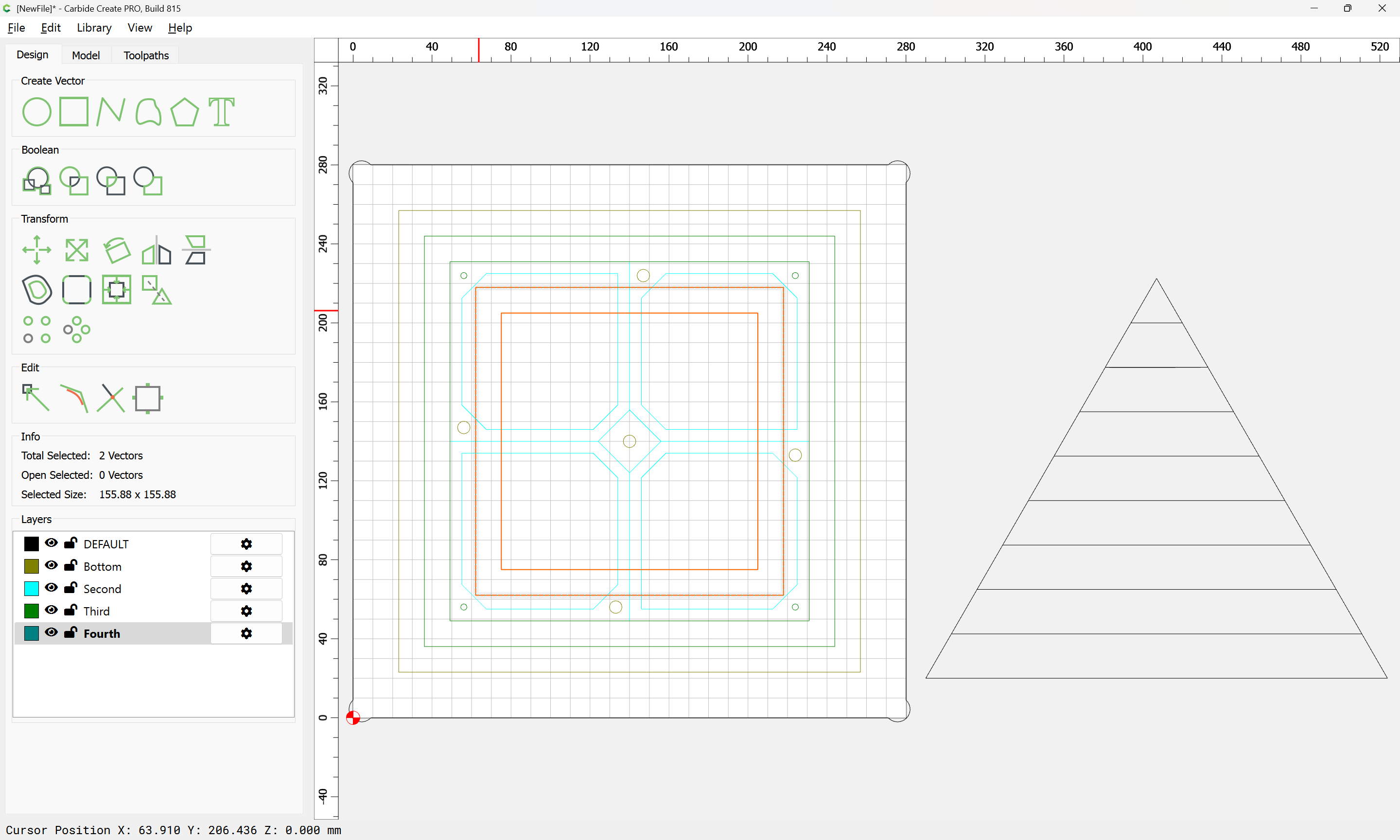Click the Selected Size value 155.88 x 155.88
Image resolution: width=1400 pixels, height=840 pixels.
(138, 494)
